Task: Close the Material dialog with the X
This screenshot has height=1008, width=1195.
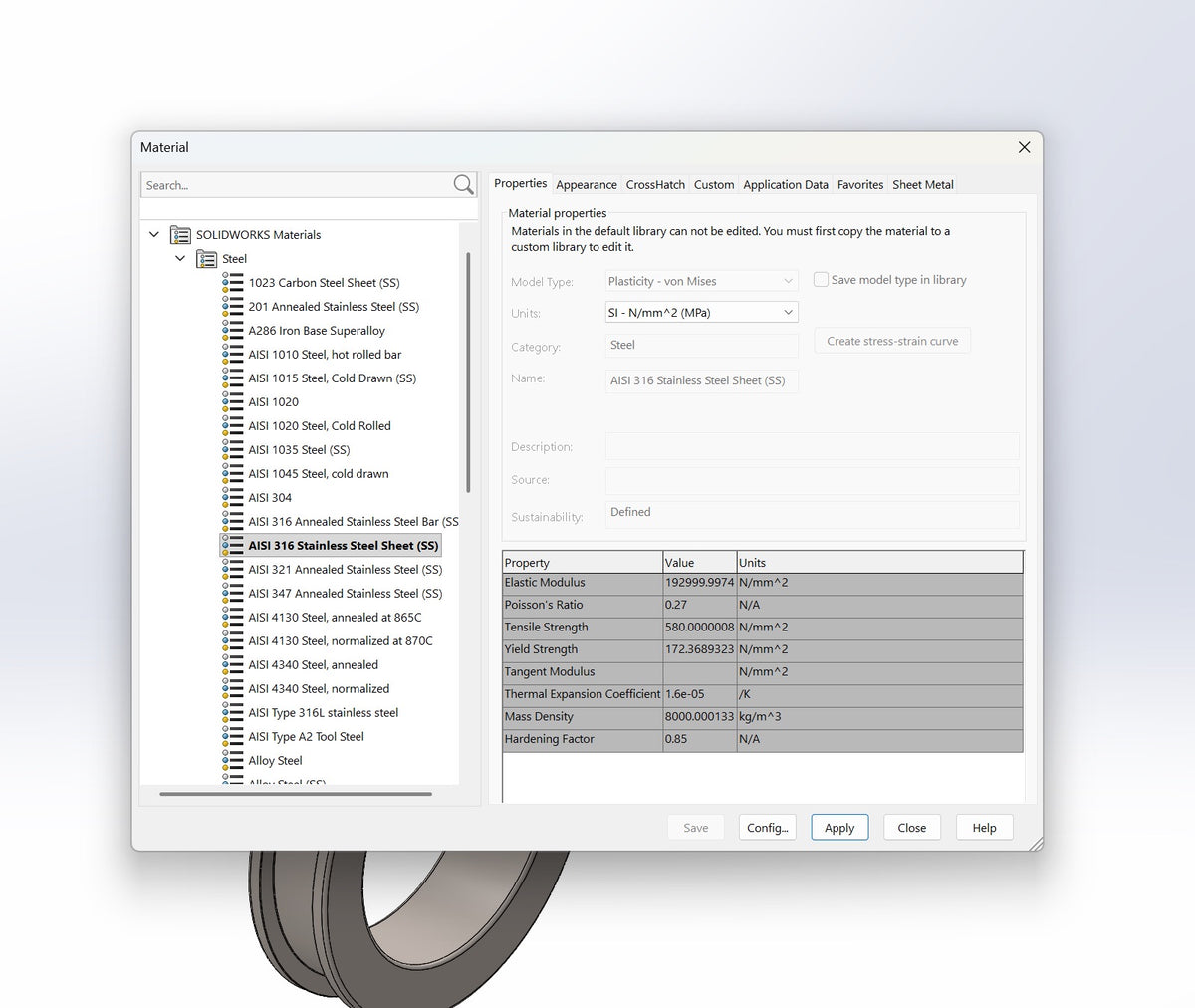Action: click(1024, 147)
